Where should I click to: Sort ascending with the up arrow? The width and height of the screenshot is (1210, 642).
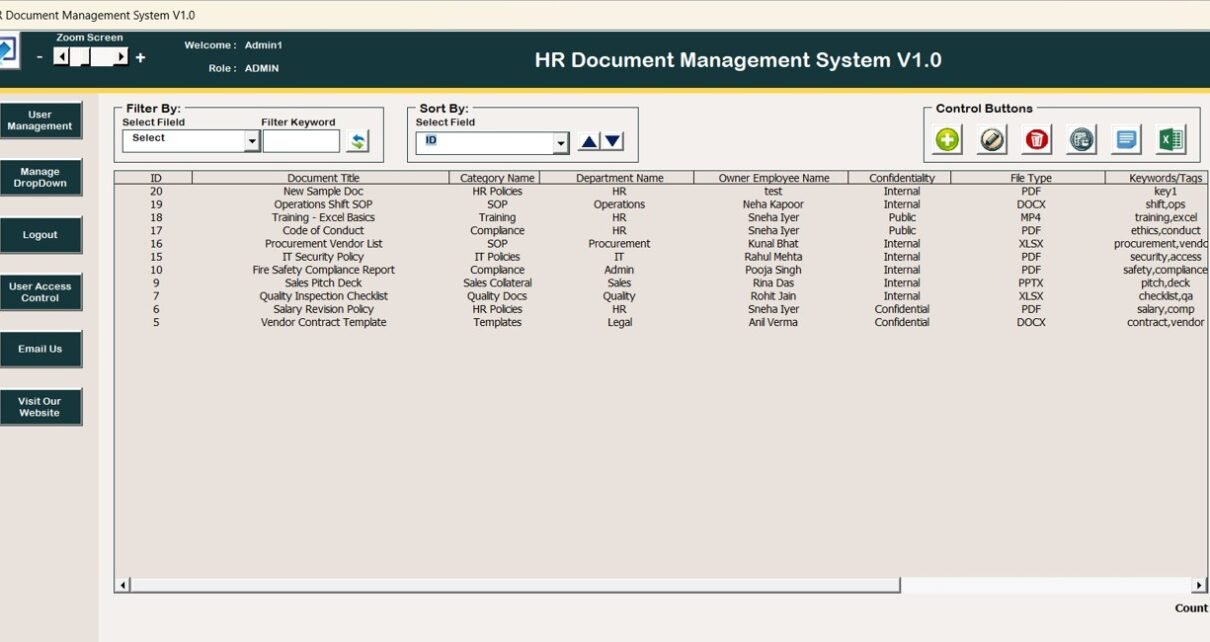coord(589,142)
